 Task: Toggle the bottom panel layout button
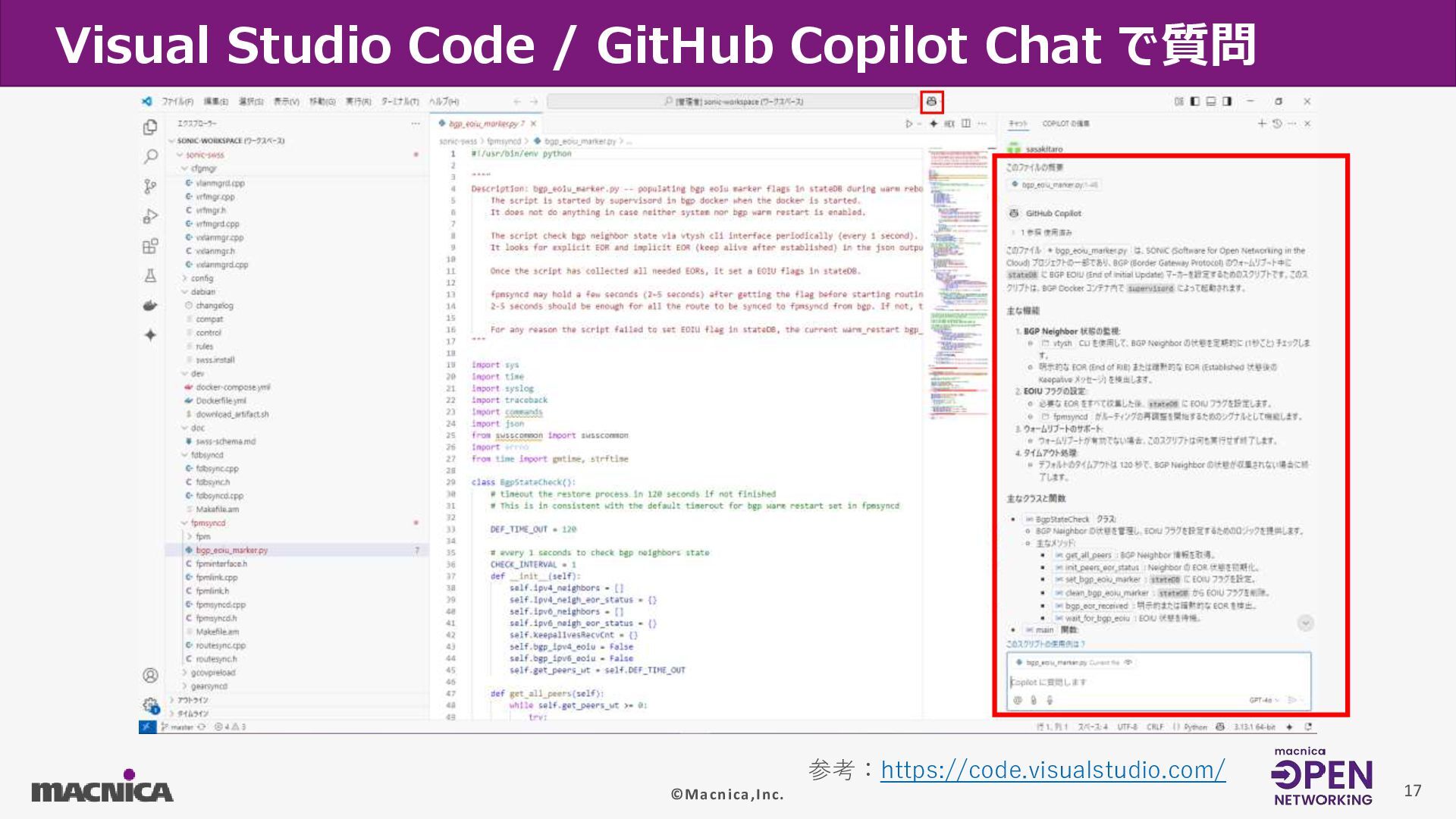[x=1211, y=101]
